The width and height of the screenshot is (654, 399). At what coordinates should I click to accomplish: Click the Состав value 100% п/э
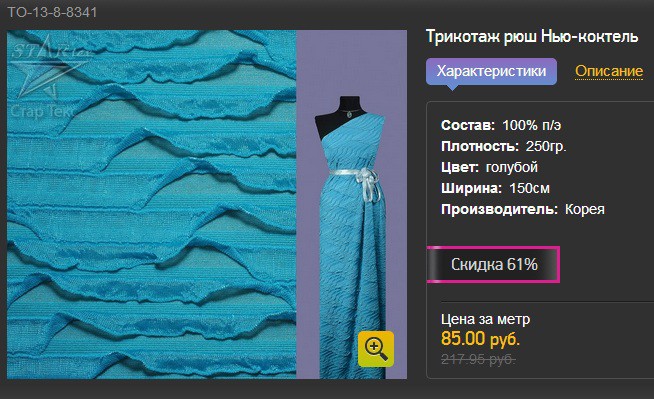(x=531, y=125)
